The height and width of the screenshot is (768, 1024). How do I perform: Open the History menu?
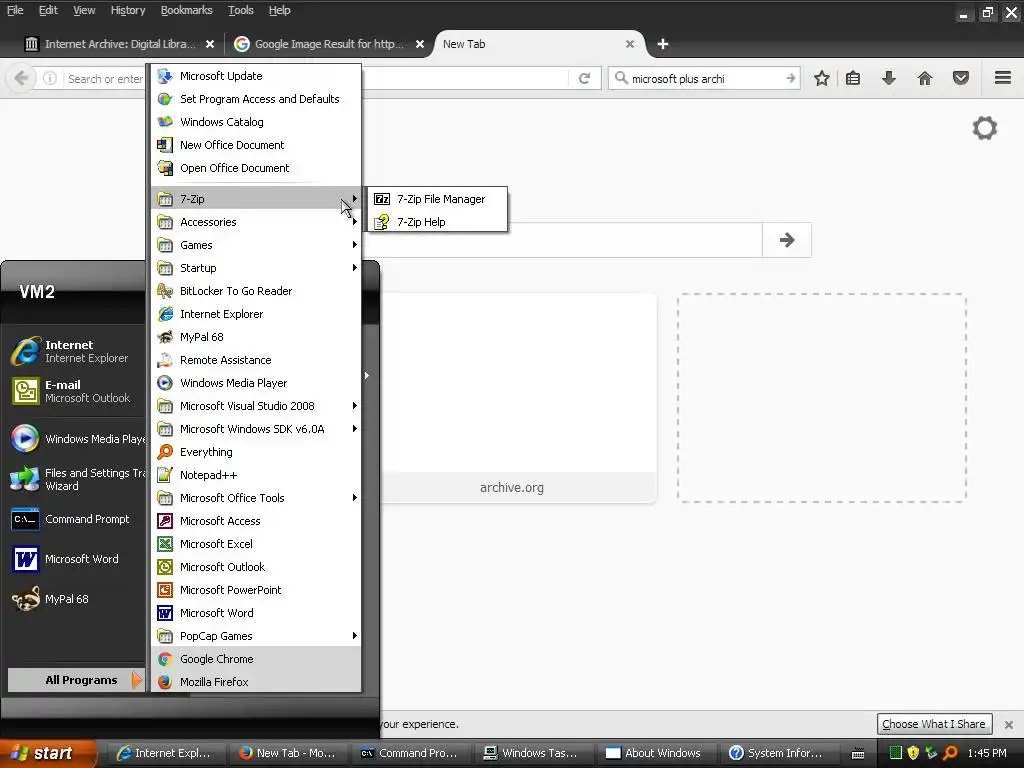click(x=127, y=10)
